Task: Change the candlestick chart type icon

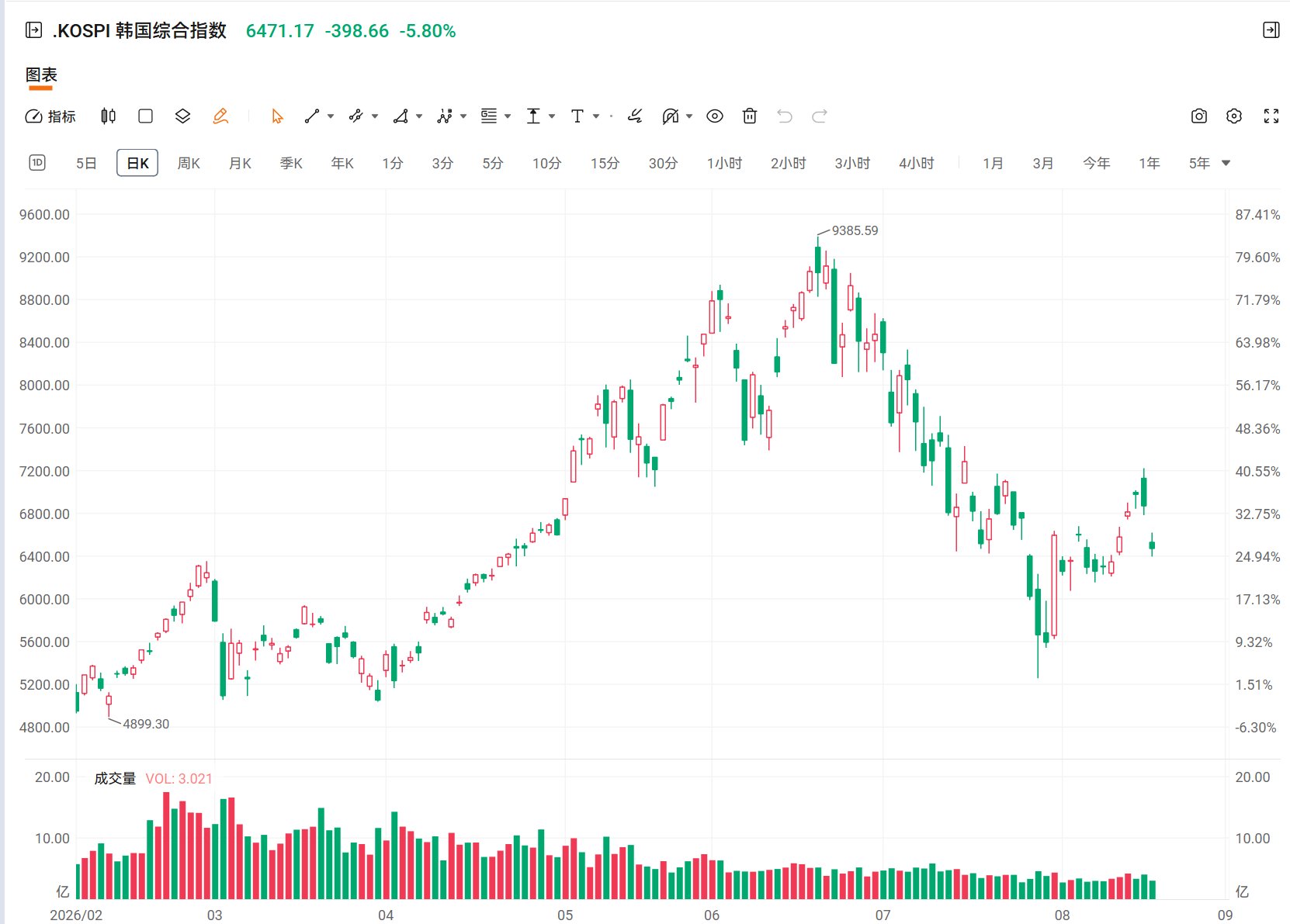Action: [109, 116]
